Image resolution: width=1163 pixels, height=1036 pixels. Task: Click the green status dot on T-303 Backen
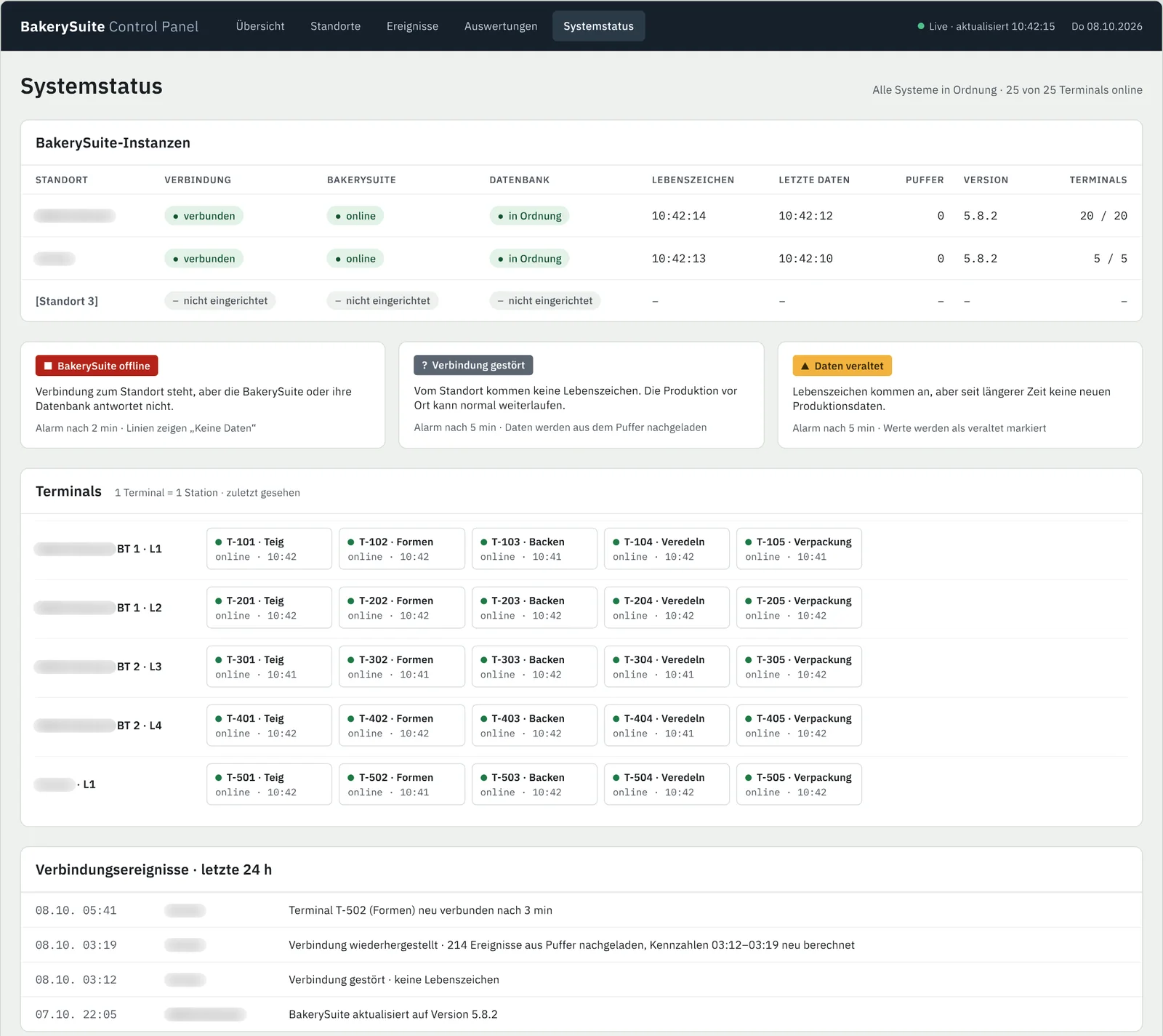483,659
